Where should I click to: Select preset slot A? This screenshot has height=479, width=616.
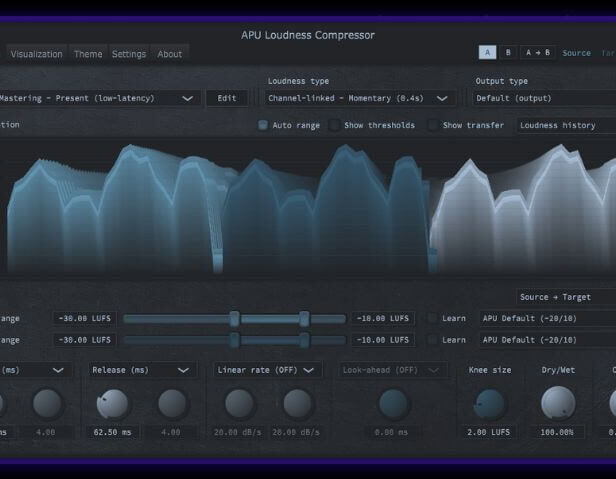[x=487, y=52]
